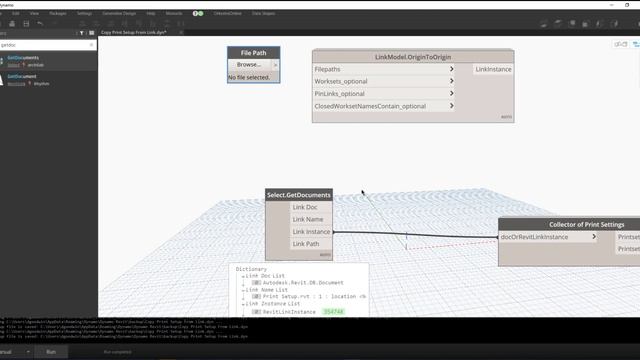This screenshot has width=640, height=360.
Task: Restore the Dynamo window
Action: (627, 5)
